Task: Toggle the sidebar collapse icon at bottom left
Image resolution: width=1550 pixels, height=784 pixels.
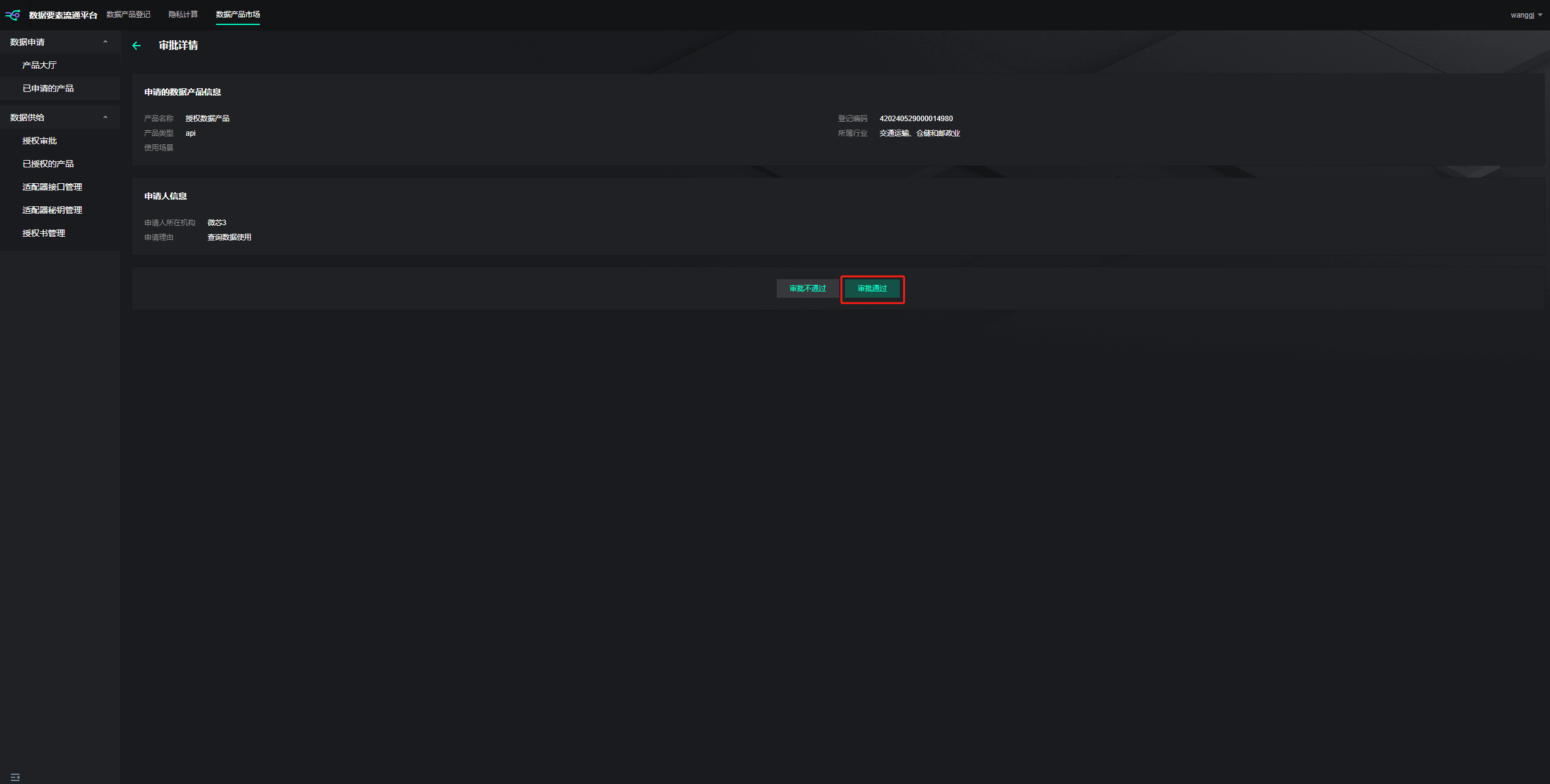Action: click(15, 777)
